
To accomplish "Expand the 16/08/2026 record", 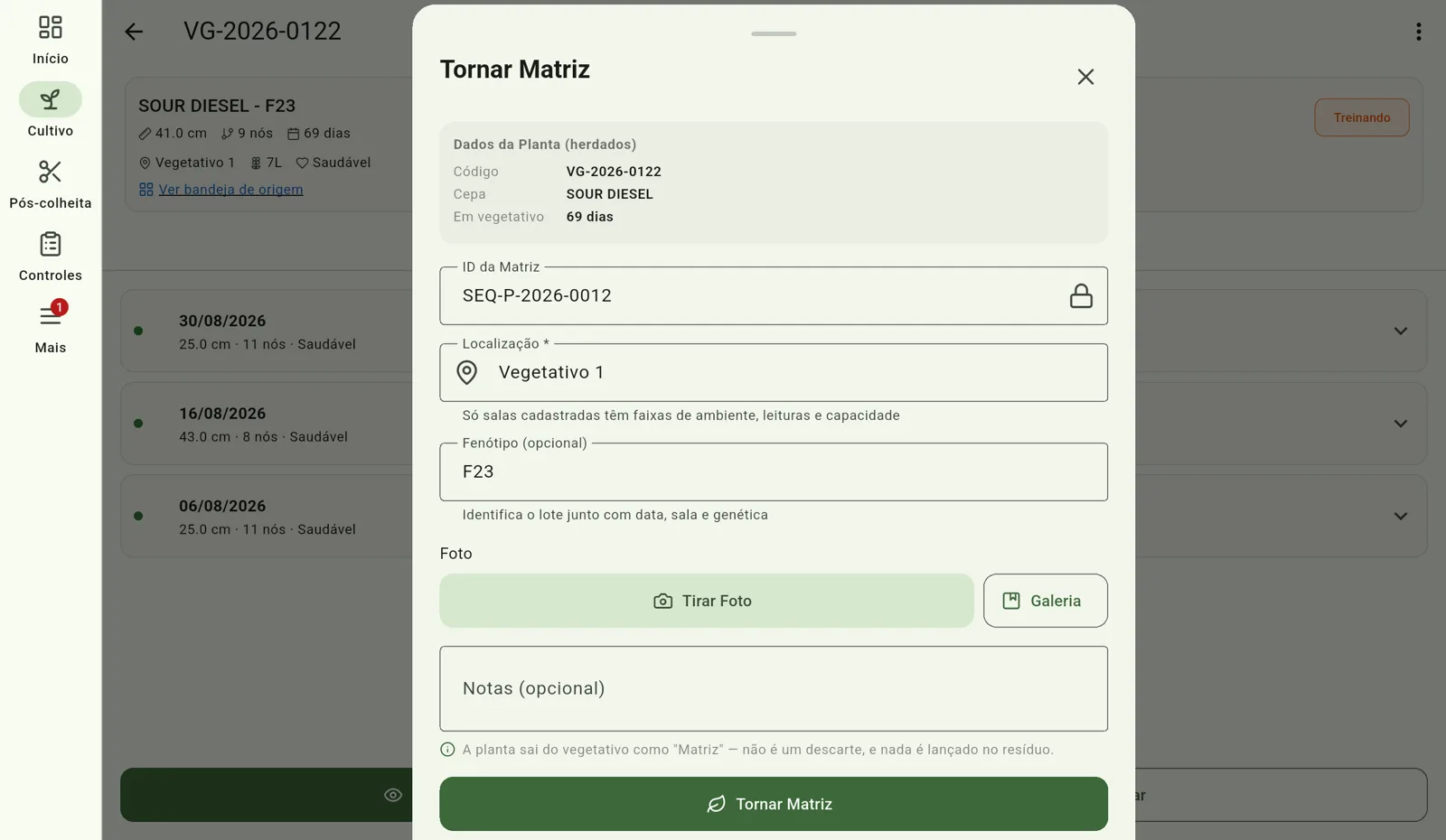I will coord(1400,423).
